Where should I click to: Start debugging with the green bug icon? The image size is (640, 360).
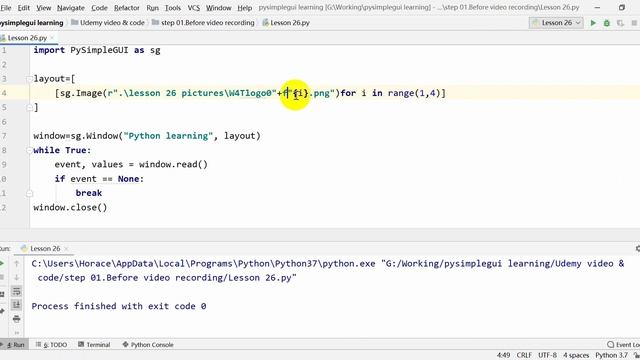(607, 23)
